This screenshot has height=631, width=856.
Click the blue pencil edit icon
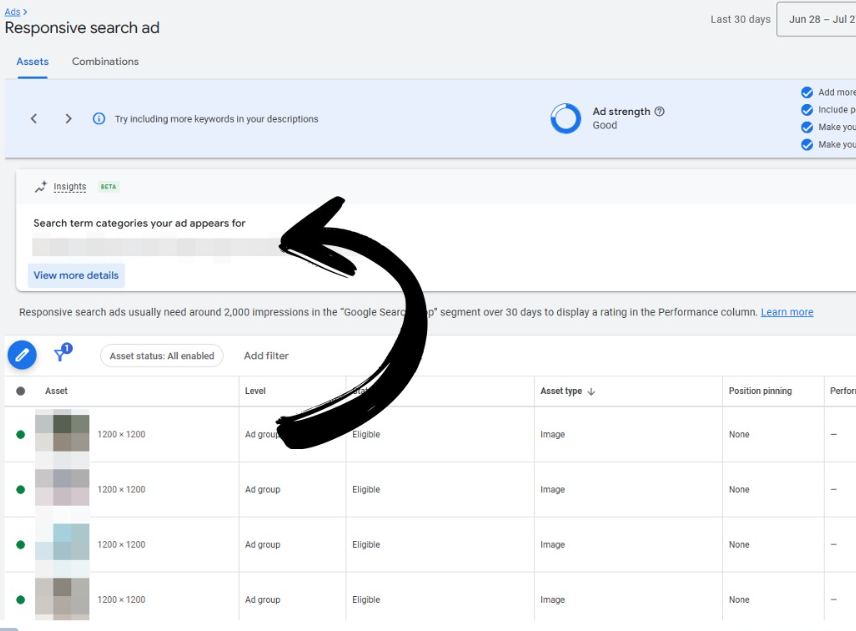point(22,355)
